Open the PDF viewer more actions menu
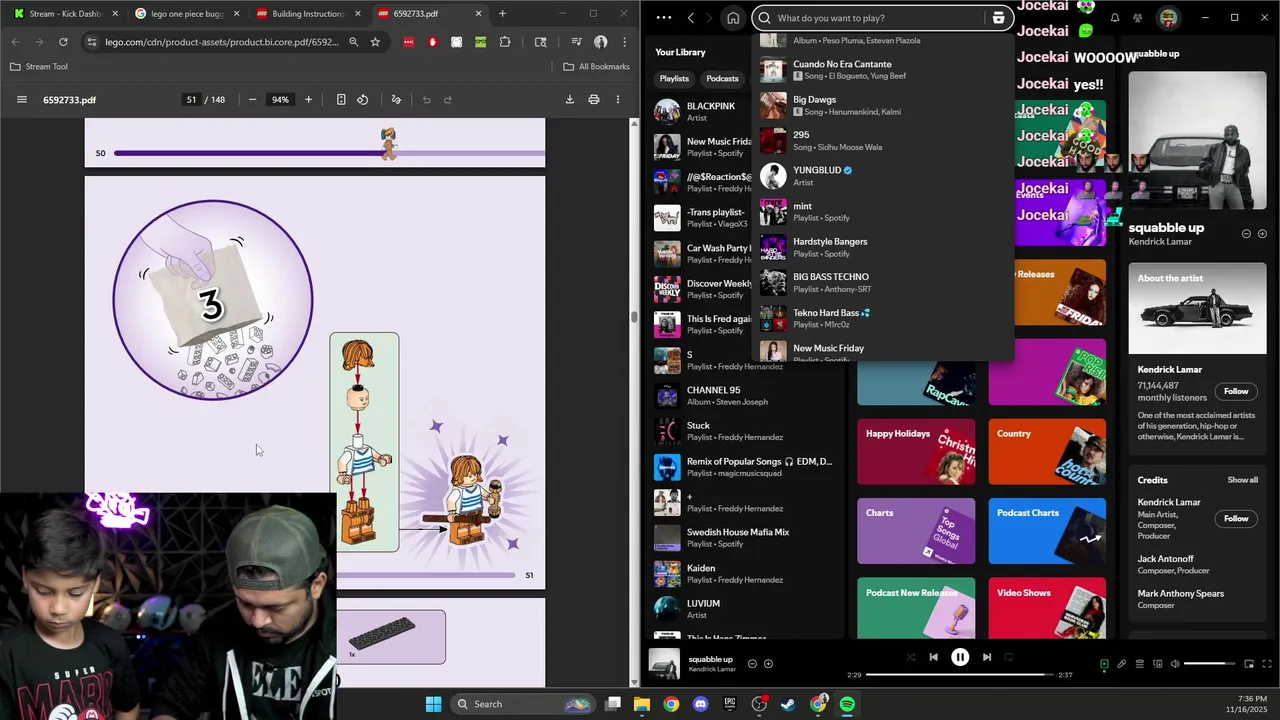The width and height of the screenshot is (1280, 720). point(618,100)
